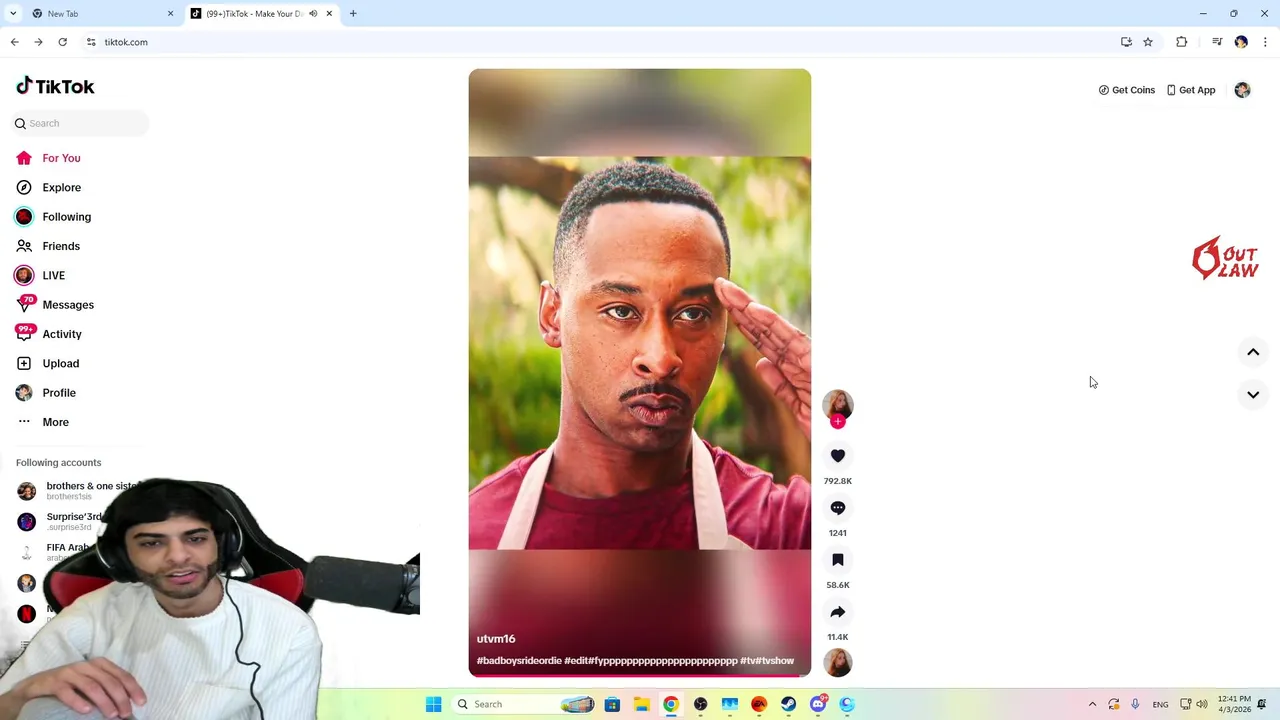
Task: Open the Upload page
Action: (x=47, y=363)
